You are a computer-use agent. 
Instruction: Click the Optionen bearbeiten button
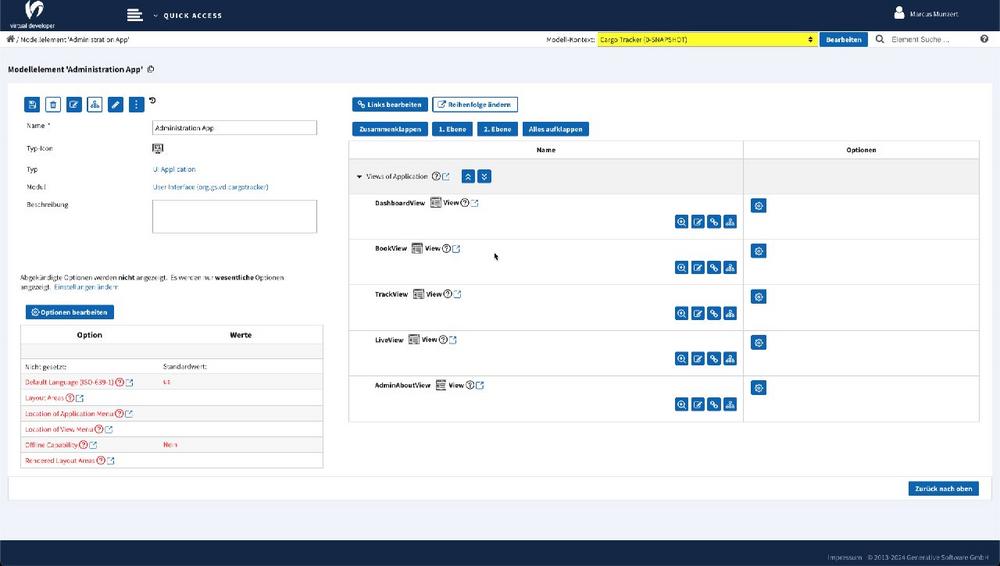pos(70,312)
